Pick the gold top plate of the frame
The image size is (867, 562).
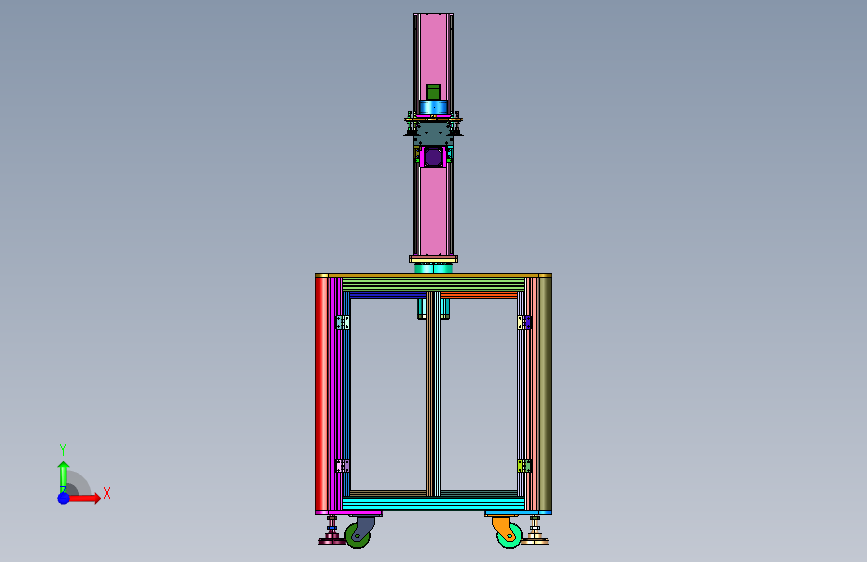[434, 275]
